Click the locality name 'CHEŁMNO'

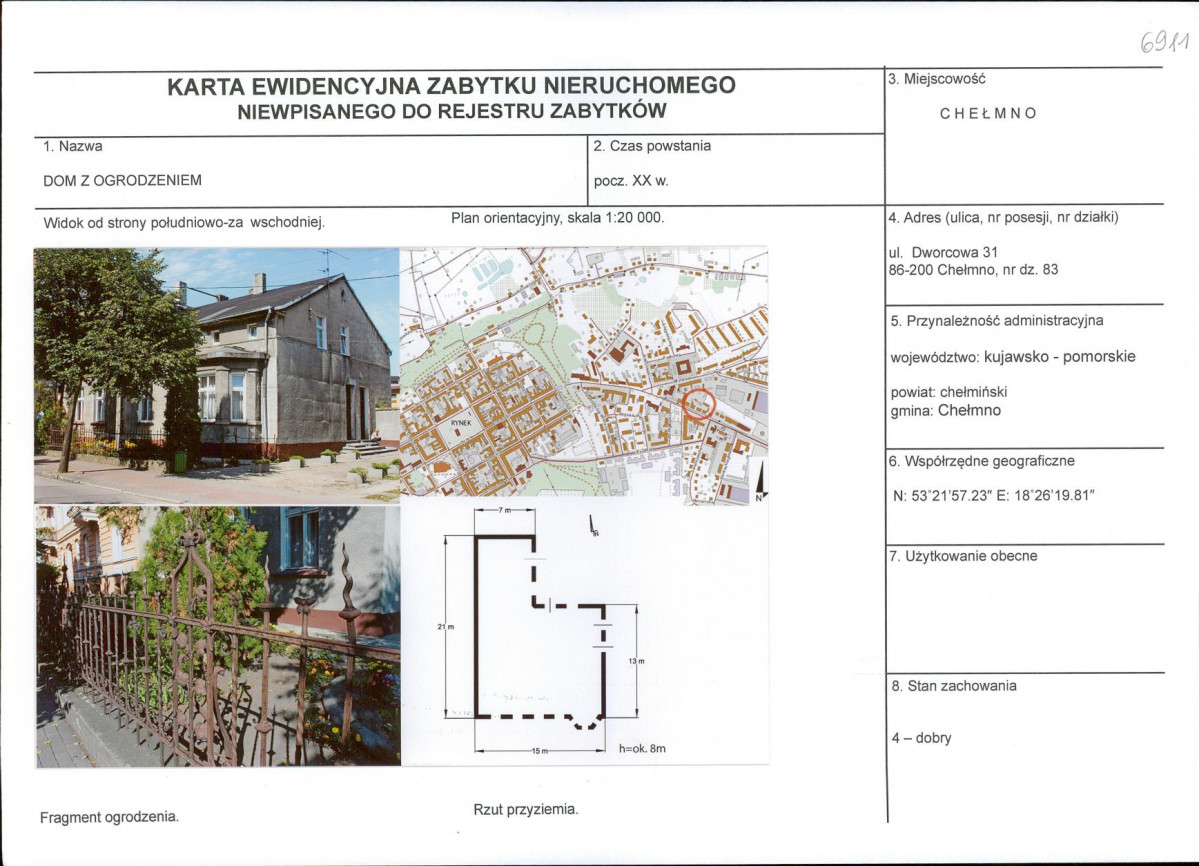(x=988, y=113)
